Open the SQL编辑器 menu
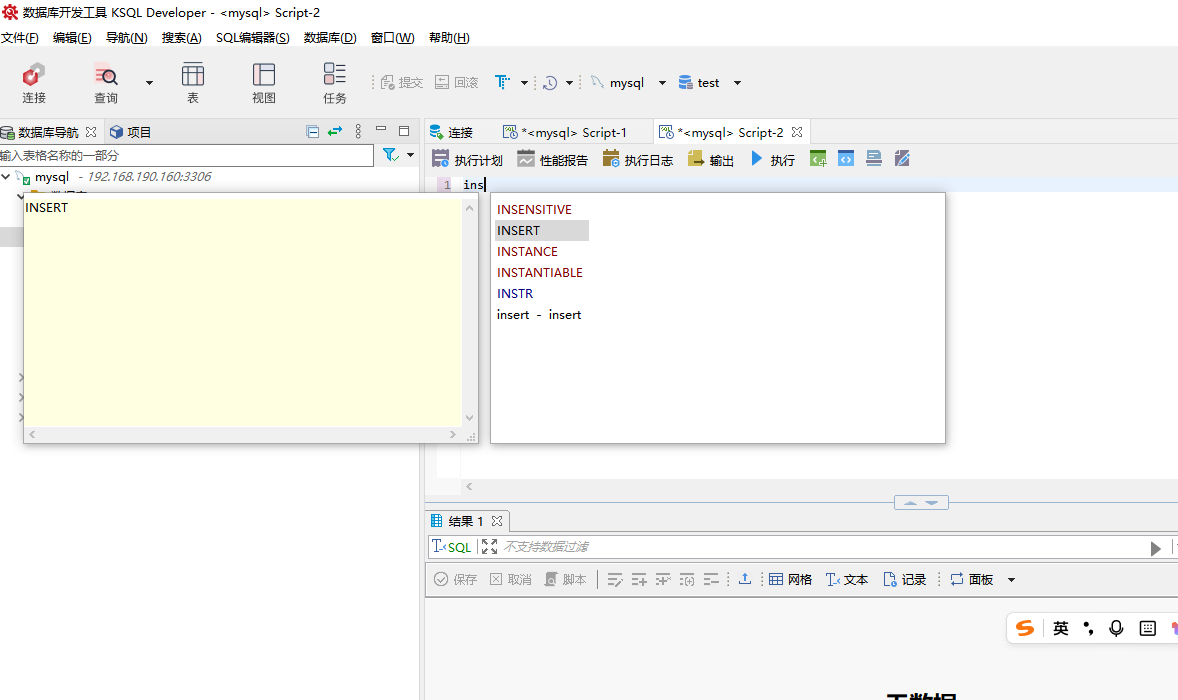This screenshot has width=1178, height=700. tap(252, 38)
